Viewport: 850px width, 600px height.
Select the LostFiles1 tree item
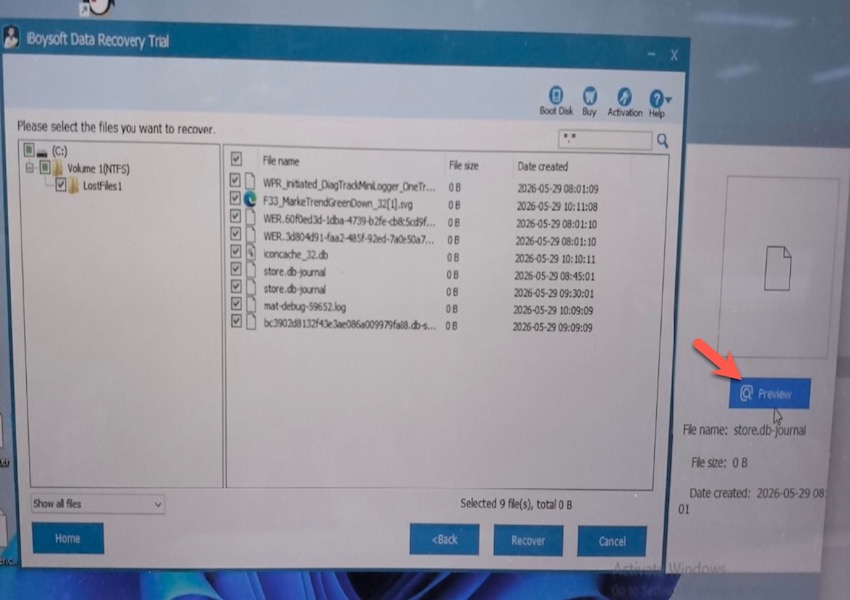click(x=102, y=186)
